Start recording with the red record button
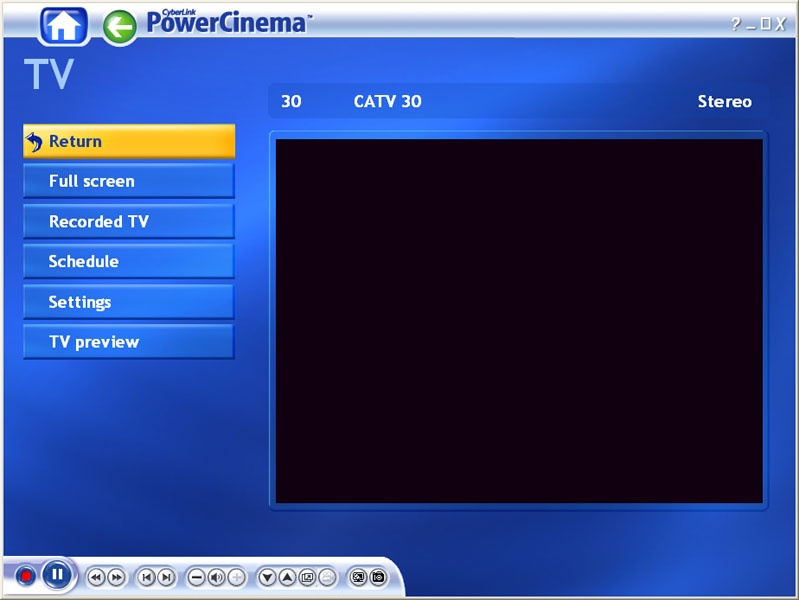The height and width of the screenshot is (600, 799). click(25, 577)
